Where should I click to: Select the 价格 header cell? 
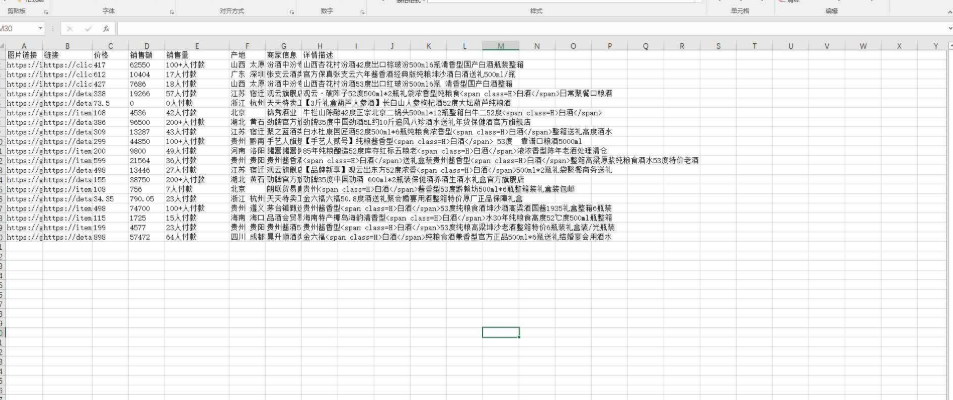[110, 55]
